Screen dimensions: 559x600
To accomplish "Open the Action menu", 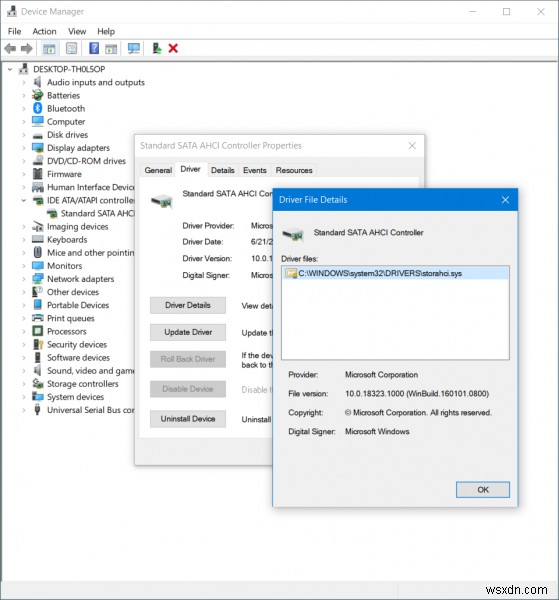I will coord(44,31).
